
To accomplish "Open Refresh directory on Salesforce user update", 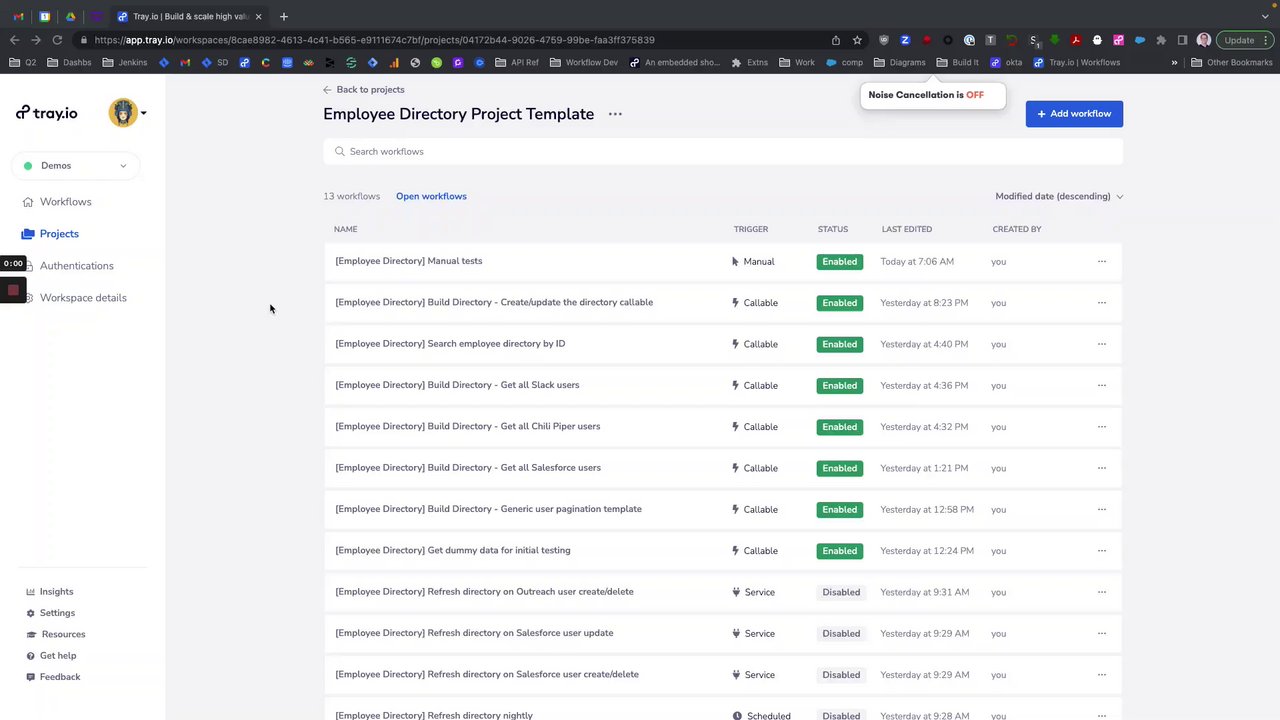I will [474, 633].
